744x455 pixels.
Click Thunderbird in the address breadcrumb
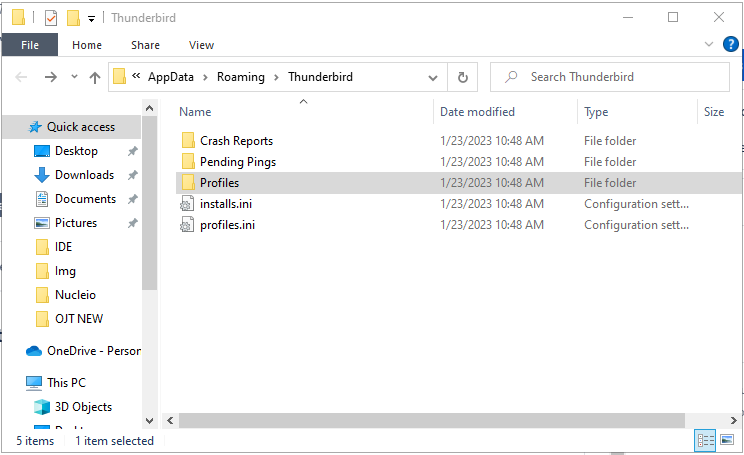tap(320, 77)
